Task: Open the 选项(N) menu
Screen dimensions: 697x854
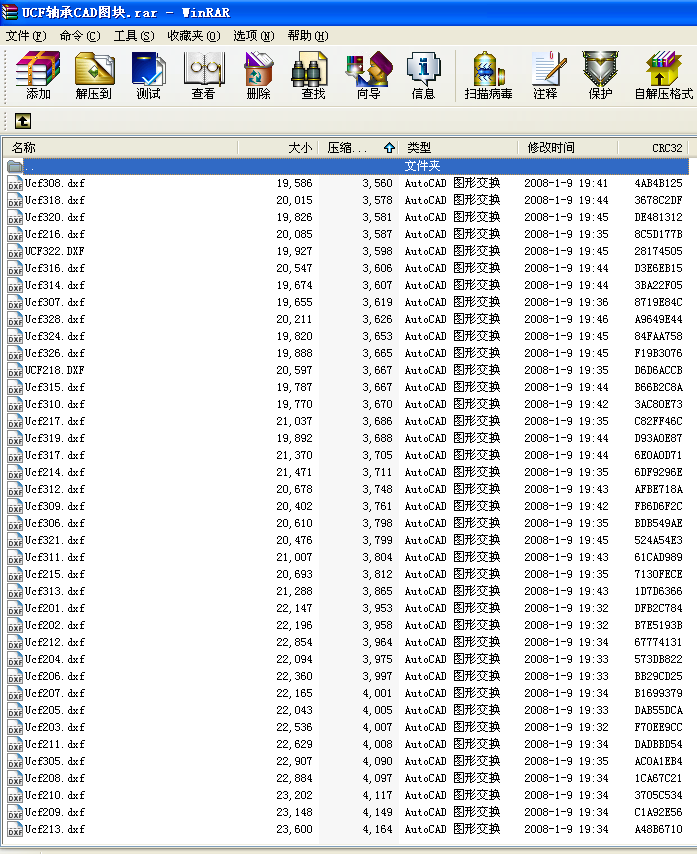Action: coord(254,36)
